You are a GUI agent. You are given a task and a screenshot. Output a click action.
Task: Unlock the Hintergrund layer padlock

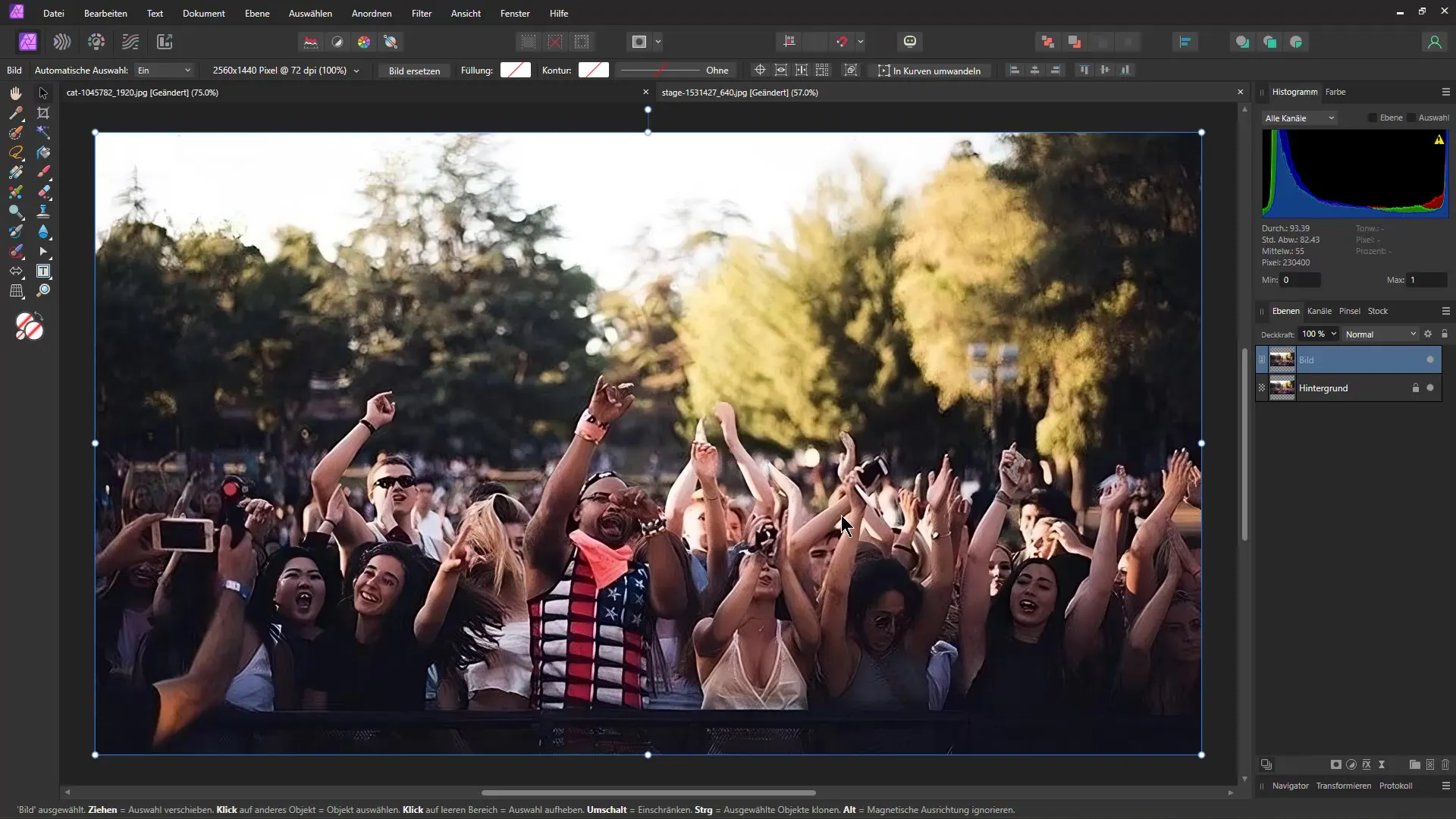coord(1415,388)
